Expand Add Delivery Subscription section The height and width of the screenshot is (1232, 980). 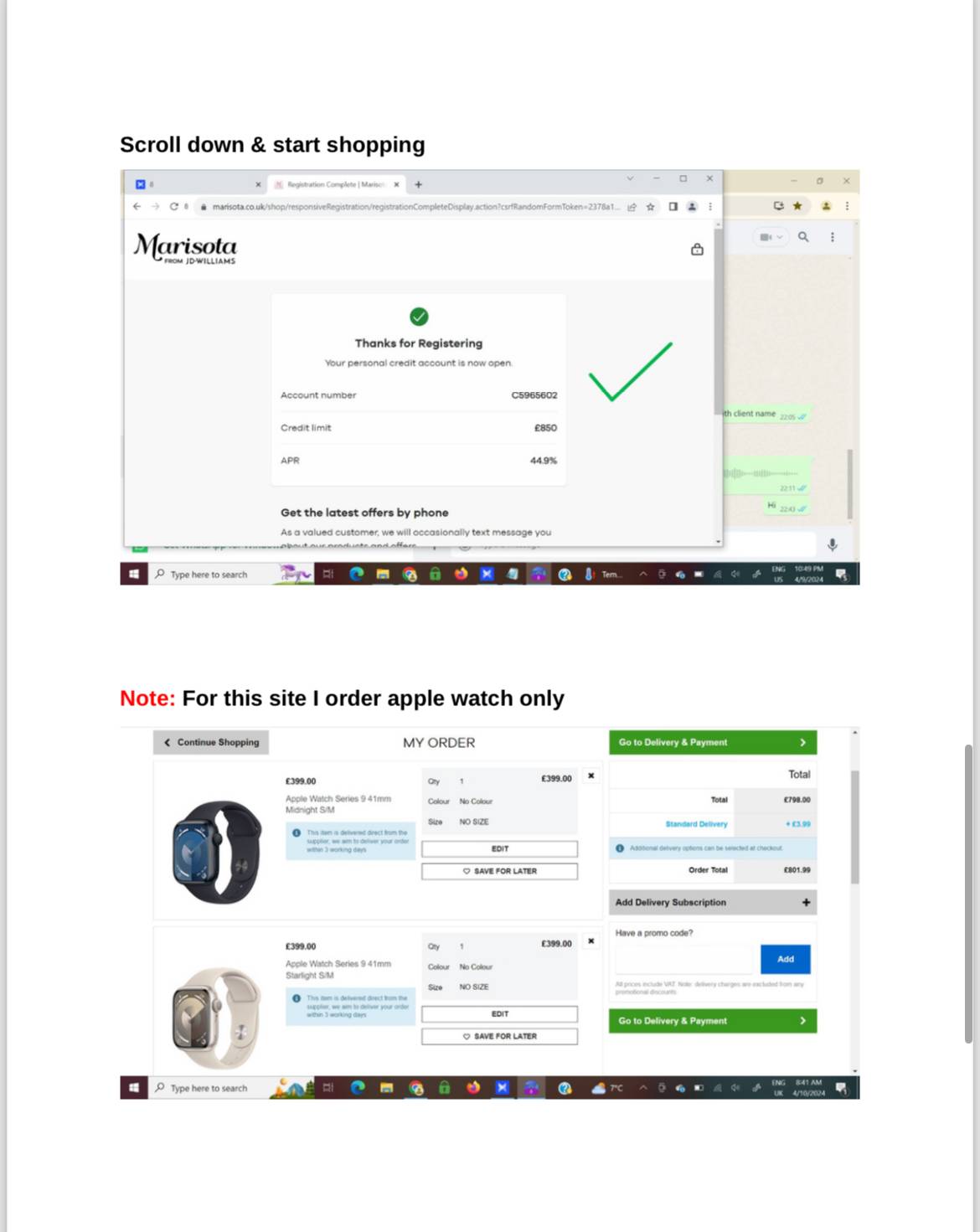(712, 902)
